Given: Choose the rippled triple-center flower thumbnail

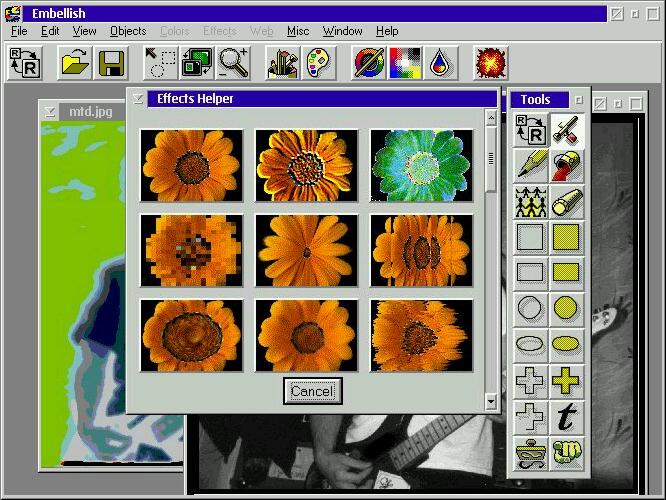Looking at the screenshot, I should pyautogui.click(x=421, y=250).
